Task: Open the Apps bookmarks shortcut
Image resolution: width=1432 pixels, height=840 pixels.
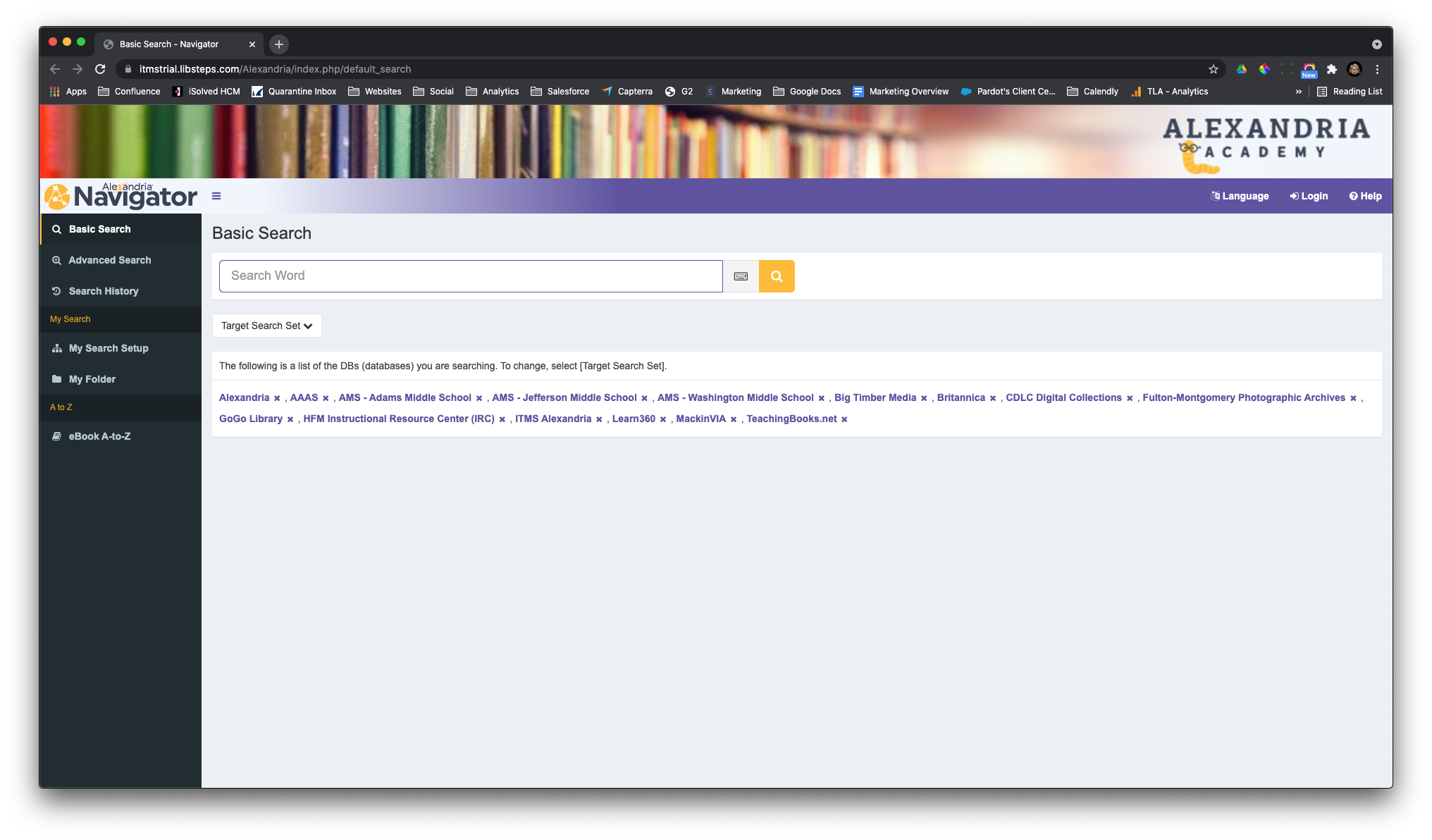Action: (68, 92)
